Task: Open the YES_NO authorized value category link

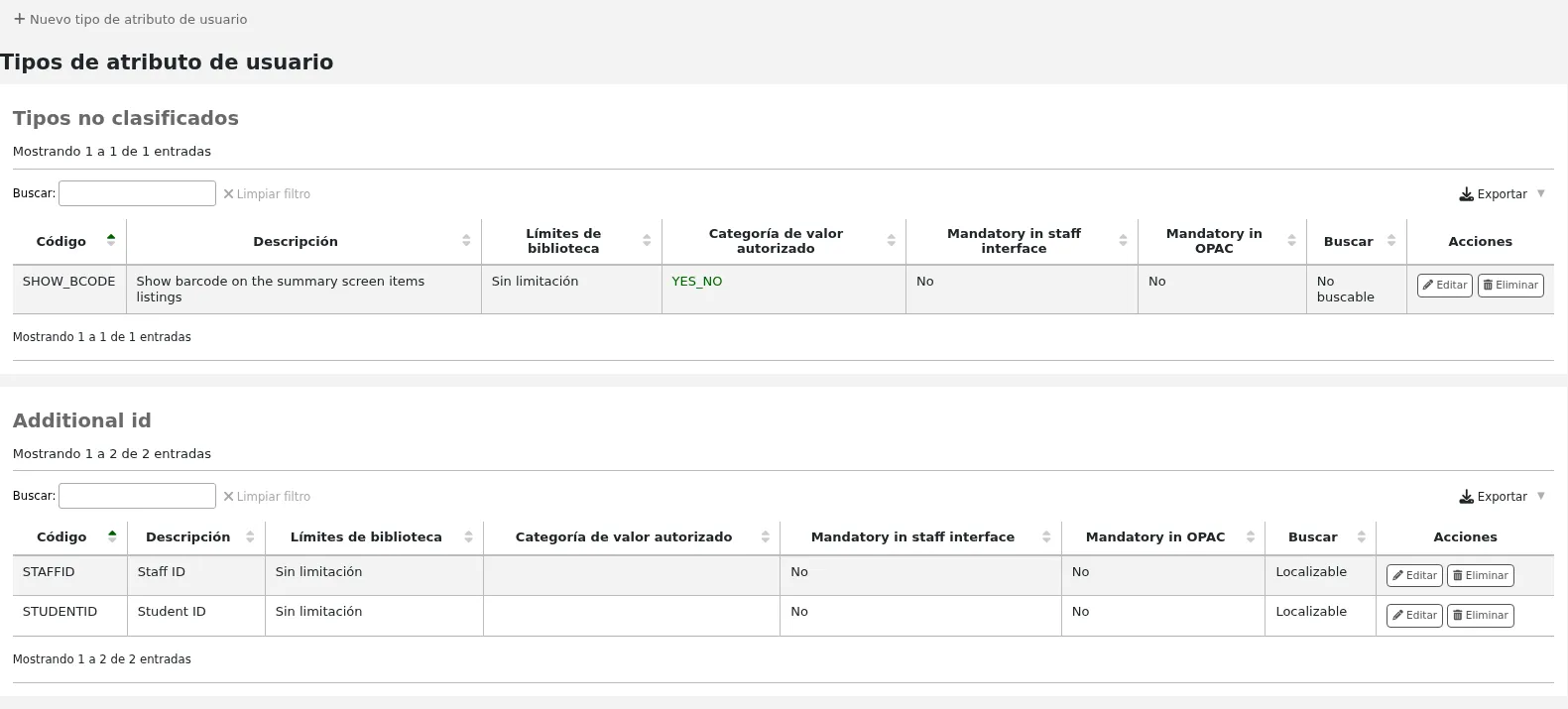Action: tap(696, 282)
